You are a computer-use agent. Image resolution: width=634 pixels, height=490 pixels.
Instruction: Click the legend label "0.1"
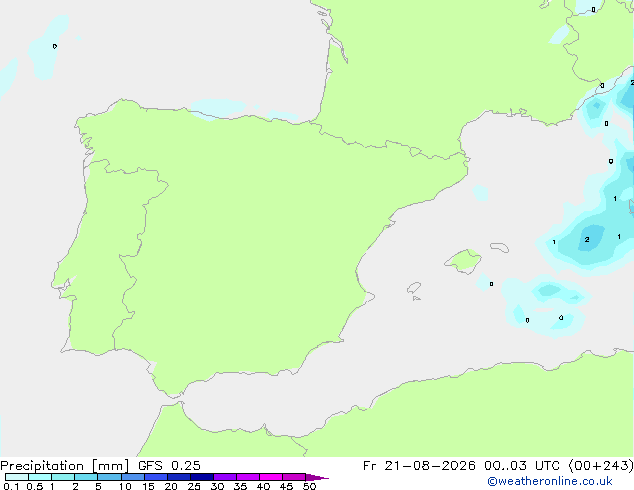click(11, 486)
